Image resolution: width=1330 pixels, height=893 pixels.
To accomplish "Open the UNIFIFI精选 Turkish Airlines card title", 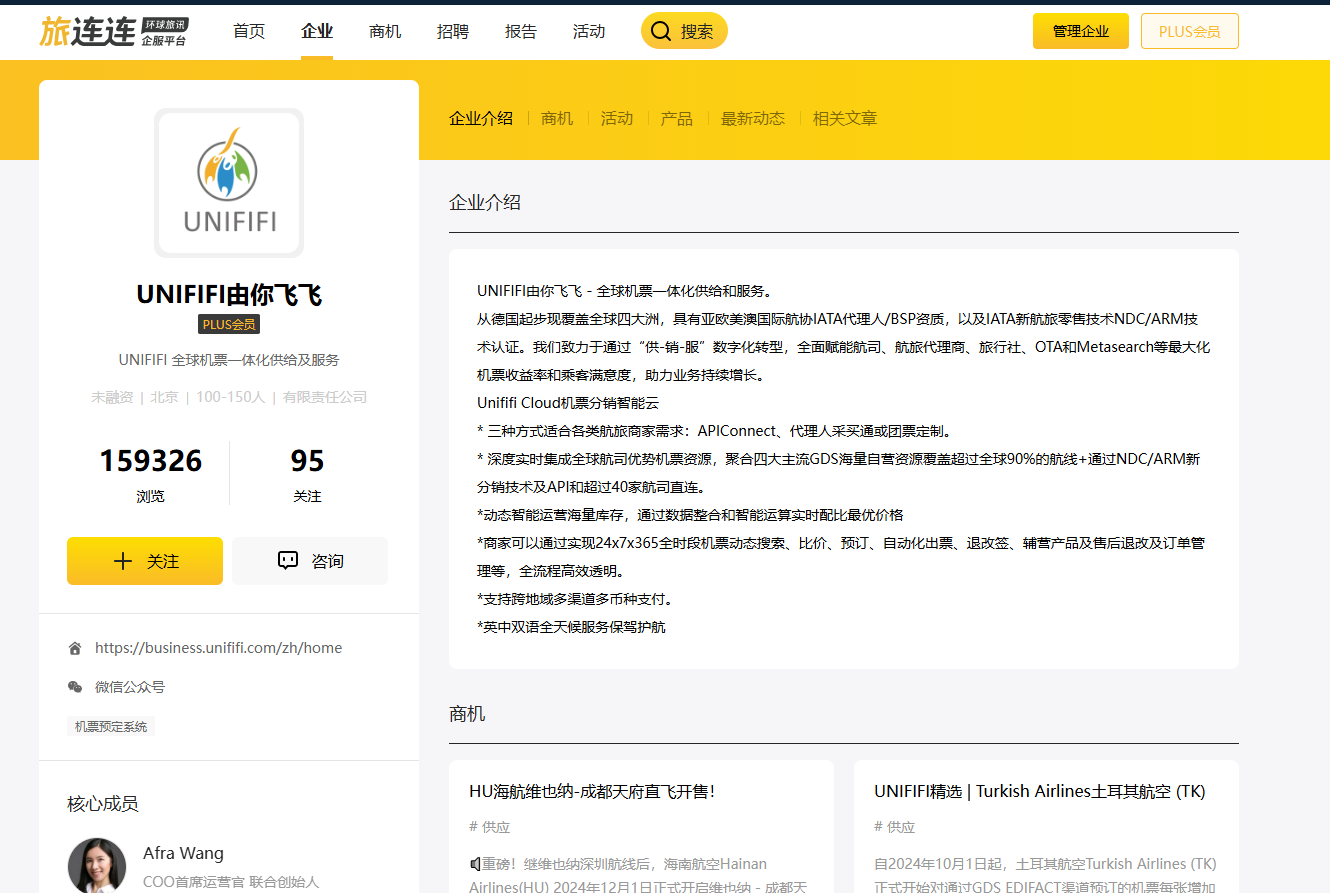I will tap(1040, 791).
